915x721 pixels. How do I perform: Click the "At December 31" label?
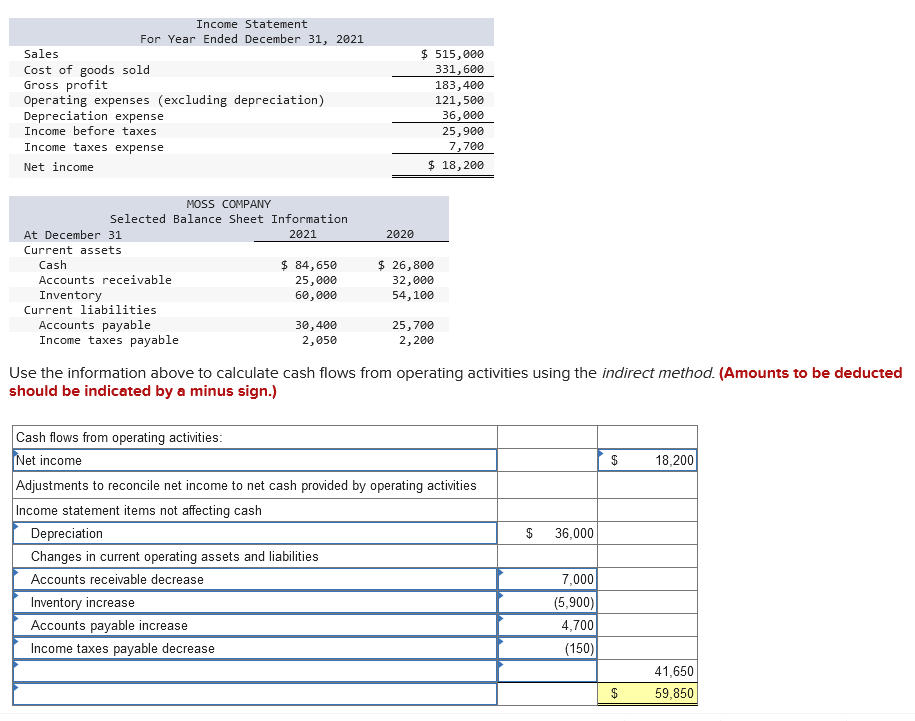72,234
